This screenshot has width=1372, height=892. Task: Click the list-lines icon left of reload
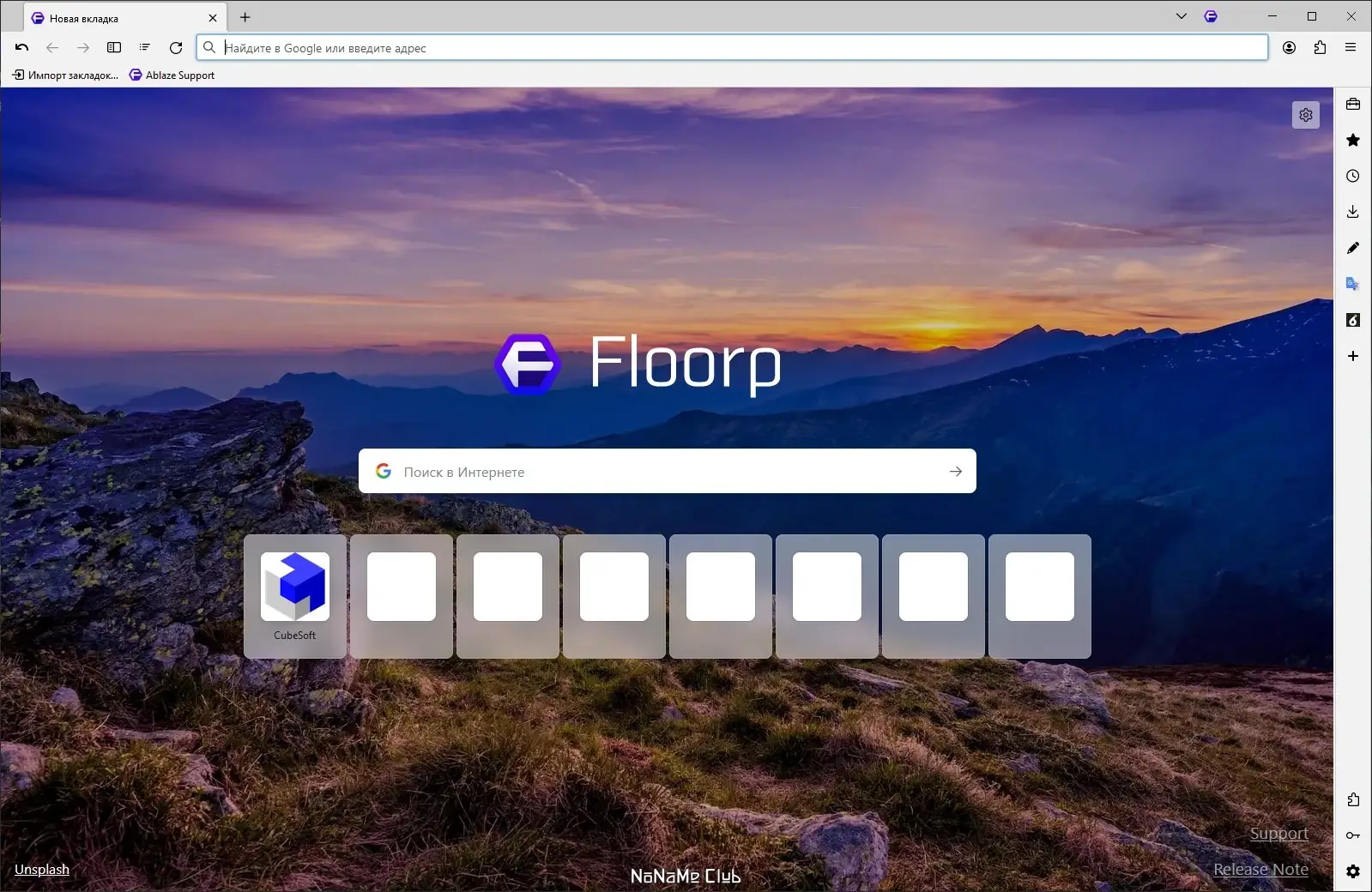pyautogui.click(x=145, y=48)
